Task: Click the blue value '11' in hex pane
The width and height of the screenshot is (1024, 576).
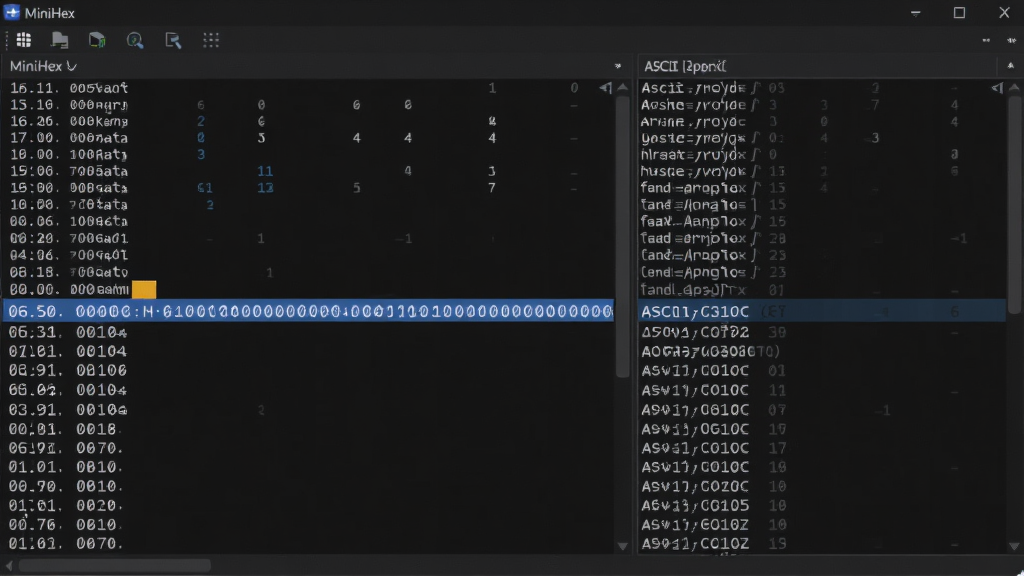Action: [264, 171]
